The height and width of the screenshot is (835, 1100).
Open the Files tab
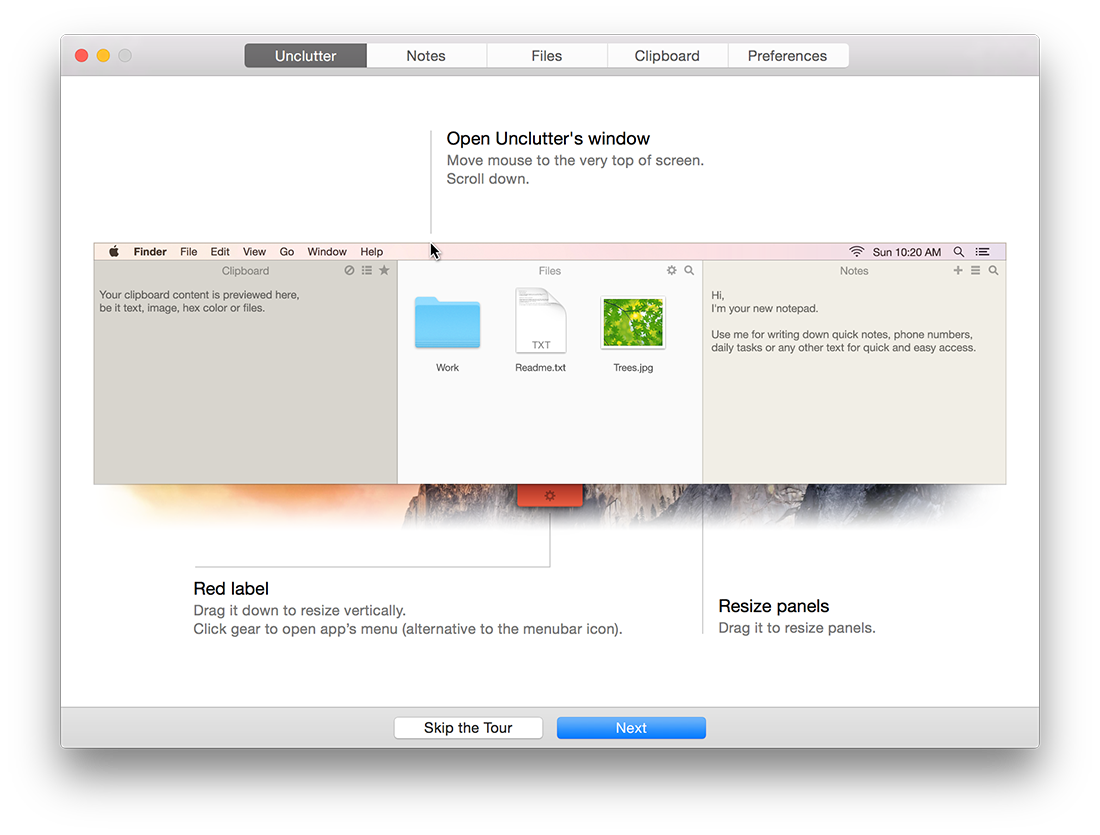[546, 55]
